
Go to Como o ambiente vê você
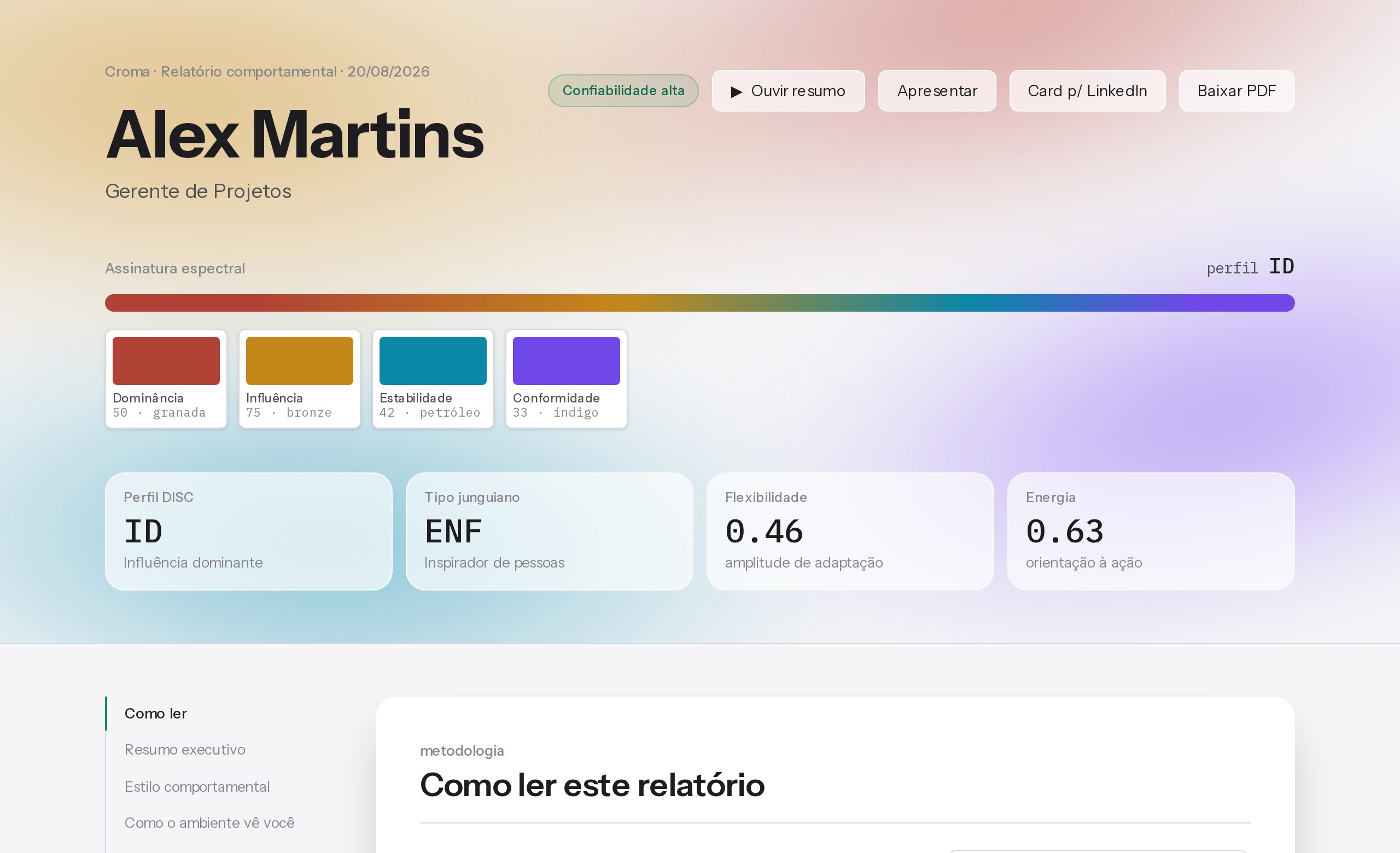pos(209,823)
